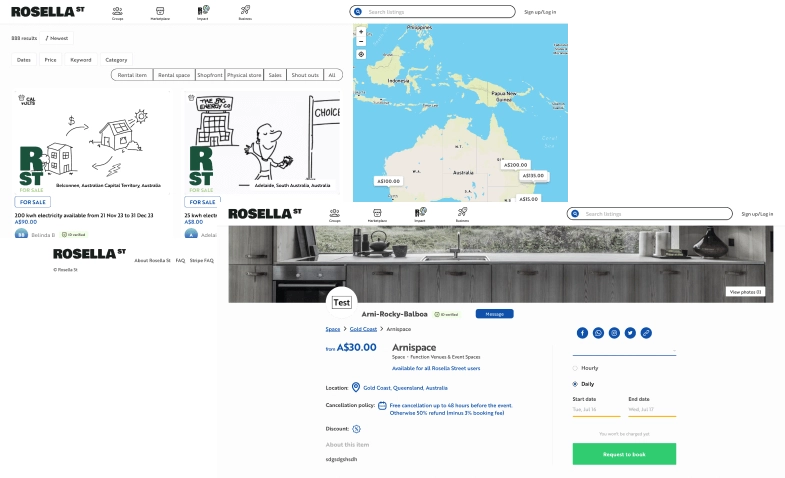Image resolution: width=785 pixels, height=478 pixels.
Task: Open the End date picker
Action: (652, 409)
